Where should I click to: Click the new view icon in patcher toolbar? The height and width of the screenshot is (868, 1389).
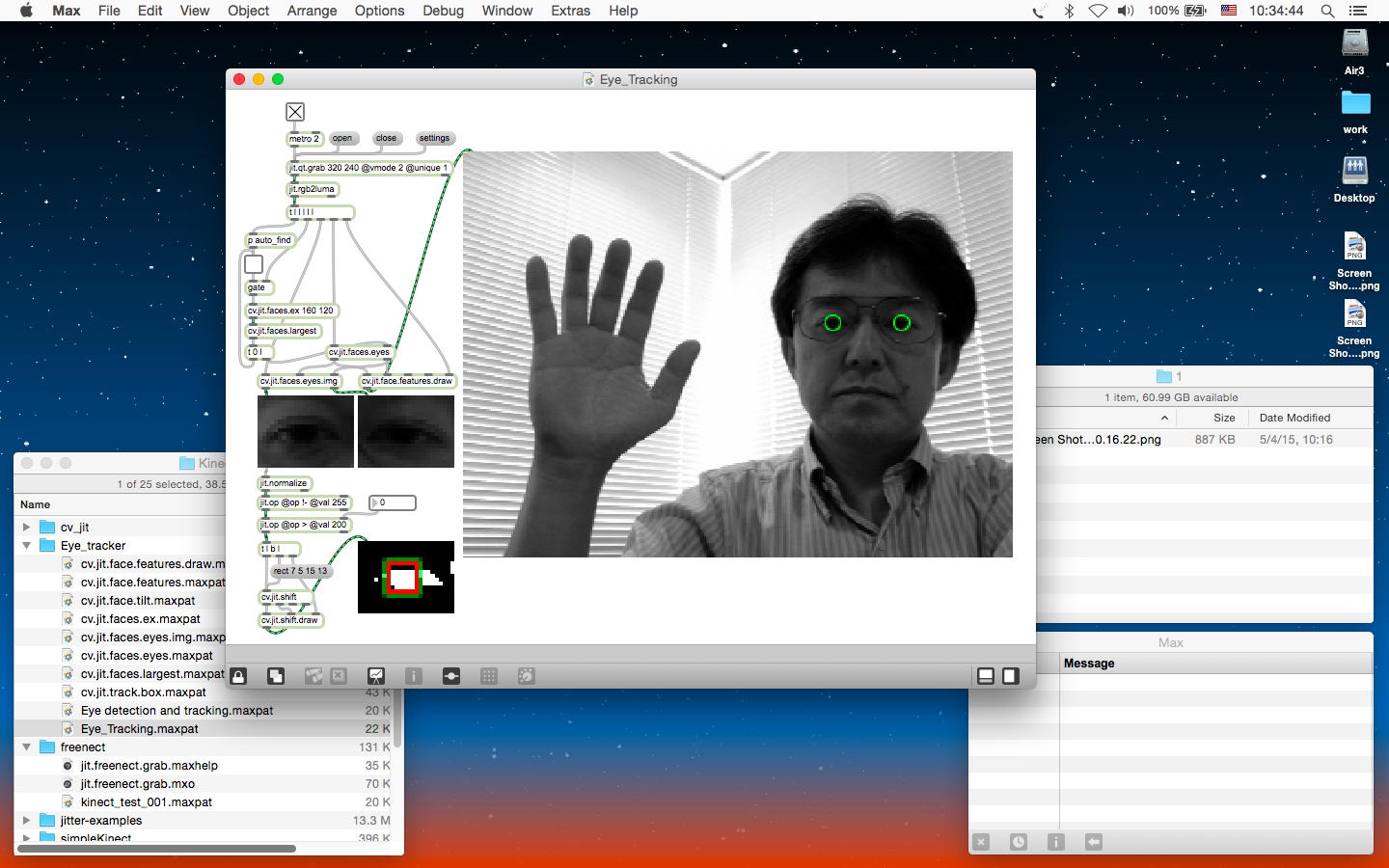pyautogui.click(x=276, y=676)
